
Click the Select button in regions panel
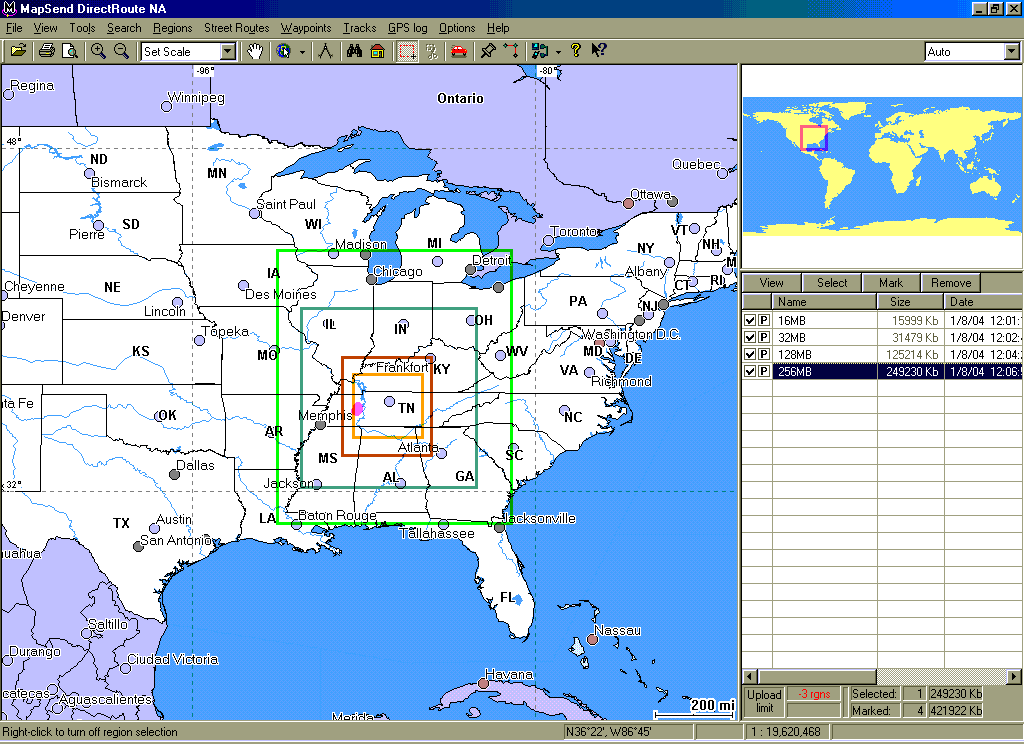[x=831, y=283]
